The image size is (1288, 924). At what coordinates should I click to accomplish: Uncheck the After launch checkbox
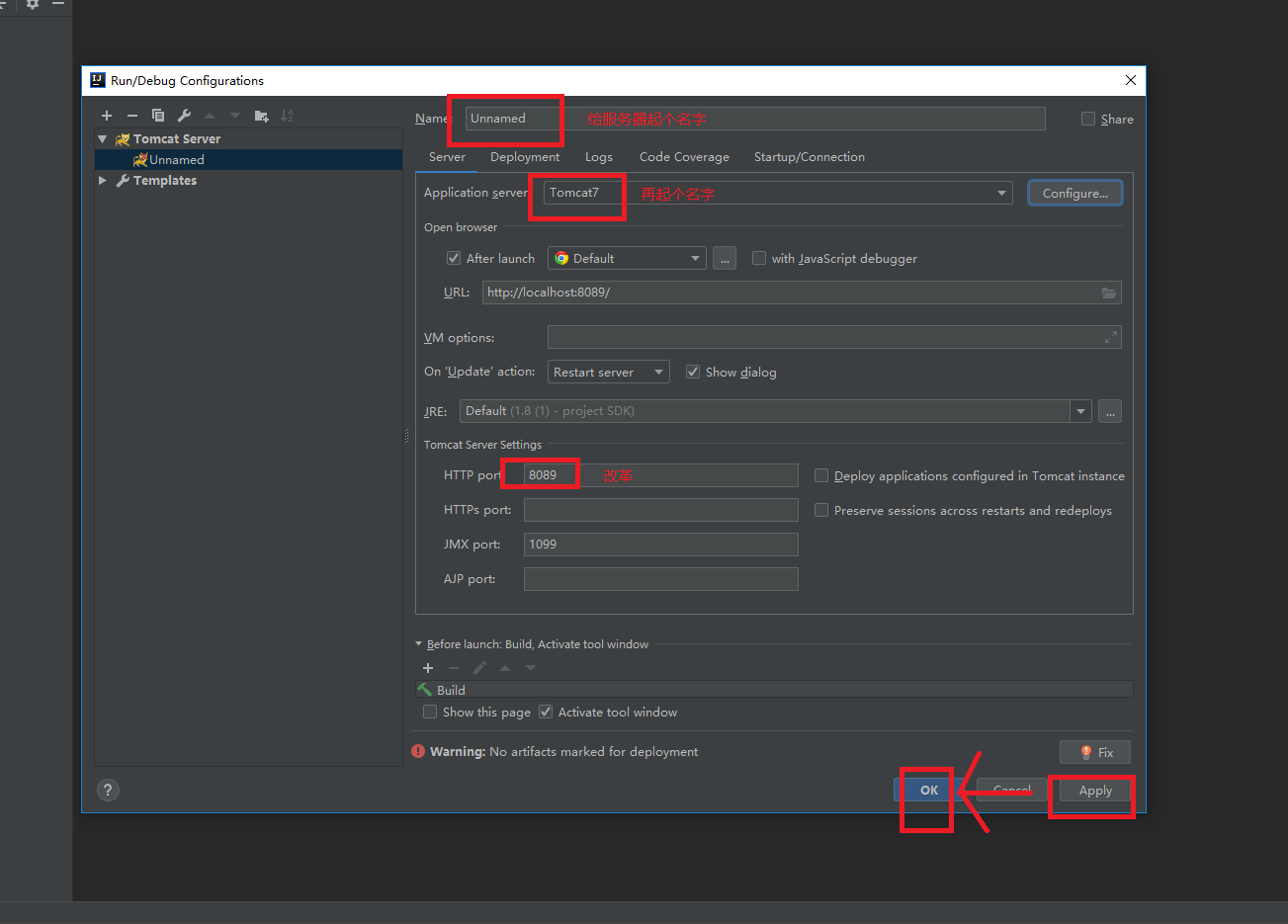point(454,258)
